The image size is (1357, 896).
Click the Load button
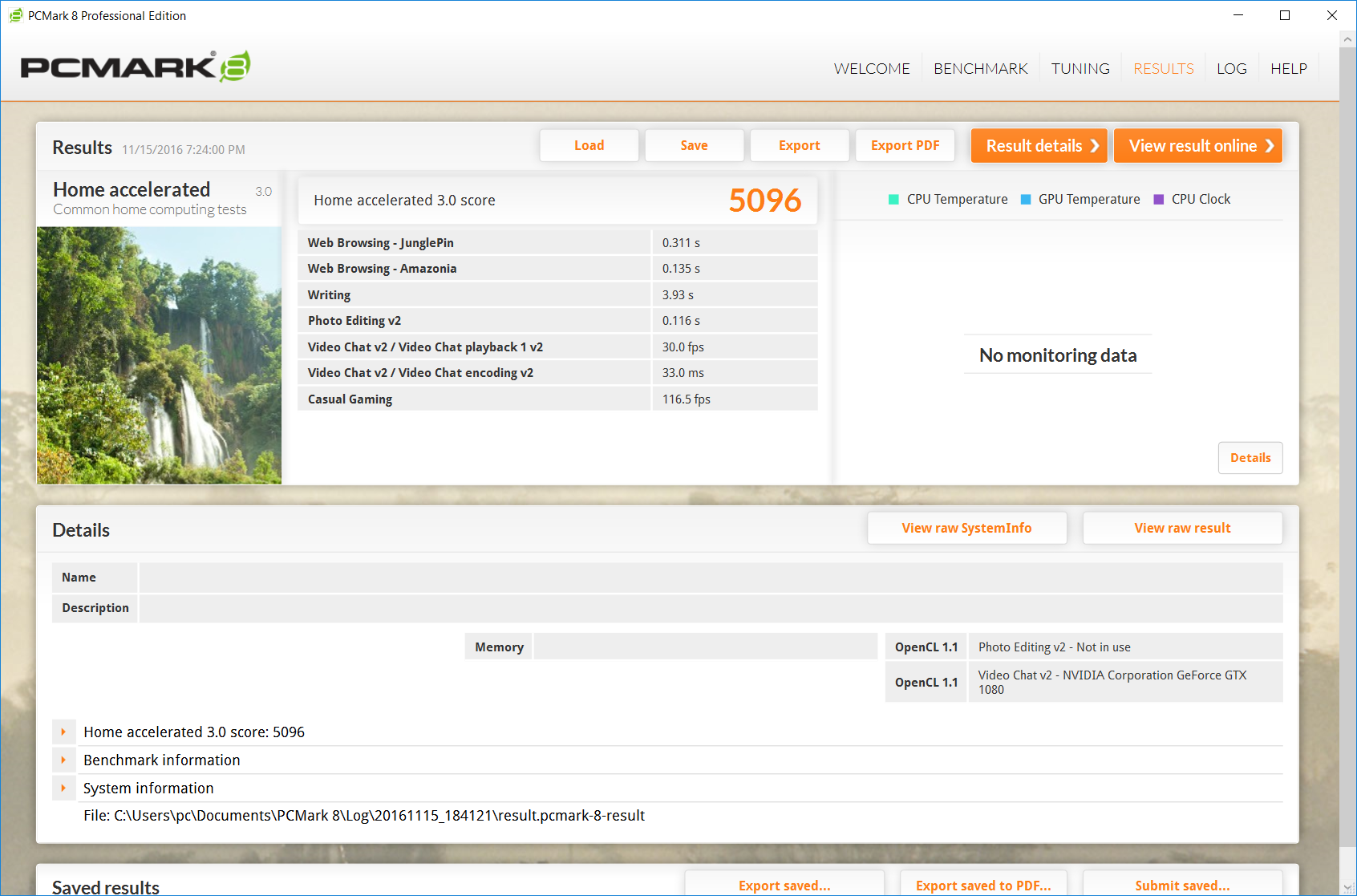(589, 145)
